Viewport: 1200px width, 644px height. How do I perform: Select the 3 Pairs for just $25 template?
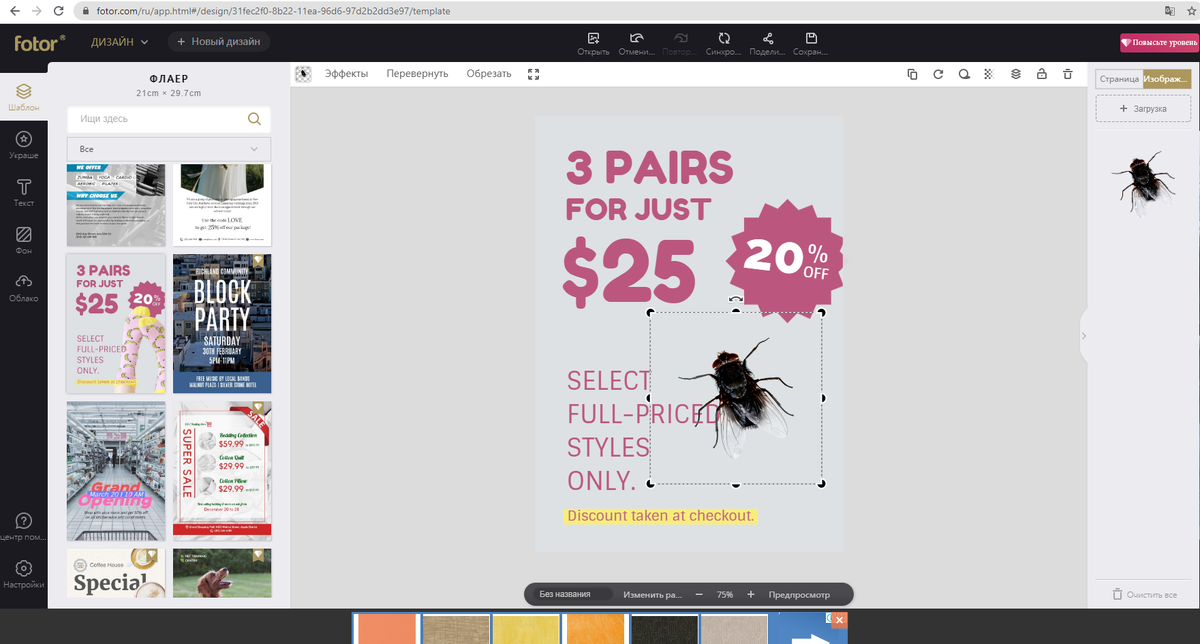click(x=116, y=324)
